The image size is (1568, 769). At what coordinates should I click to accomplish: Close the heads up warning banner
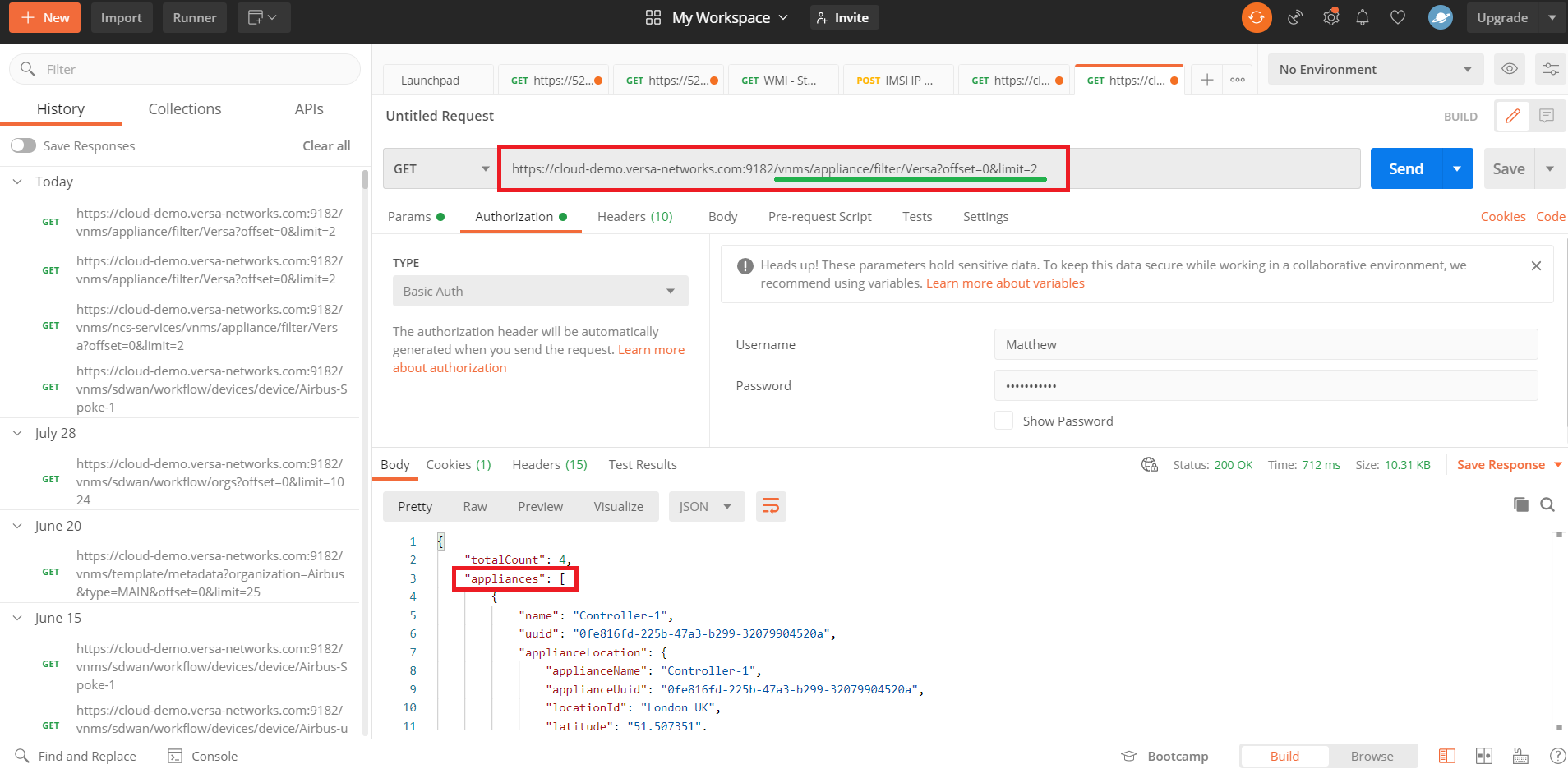click(1536, 266)
